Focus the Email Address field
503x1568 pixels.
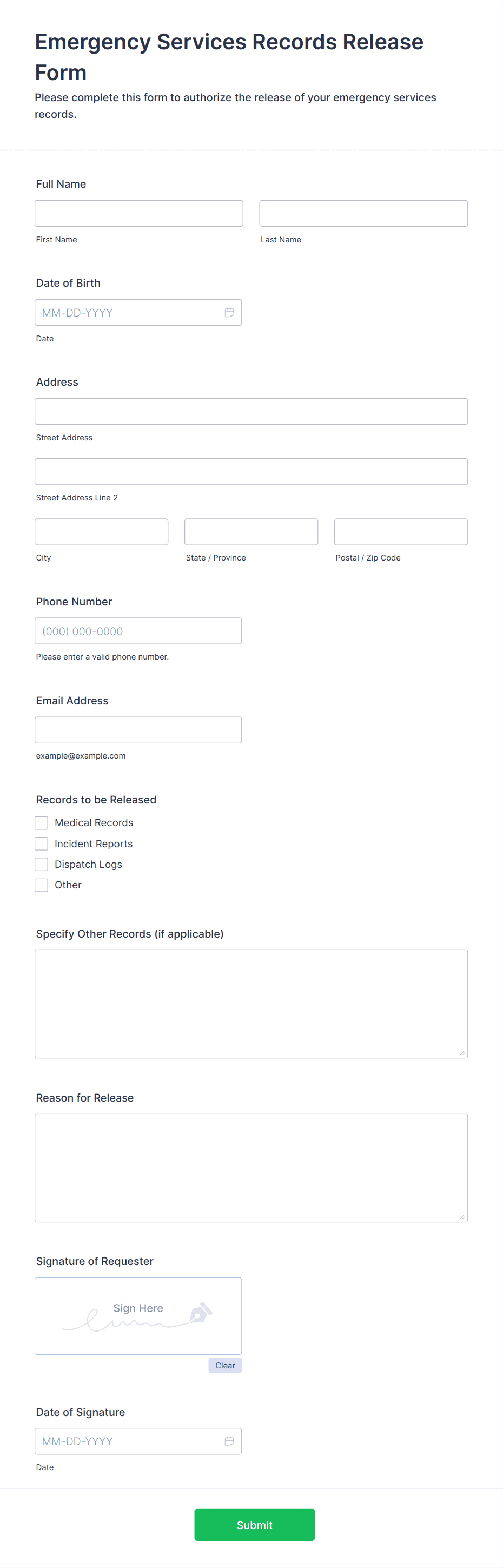pos(138,730)
